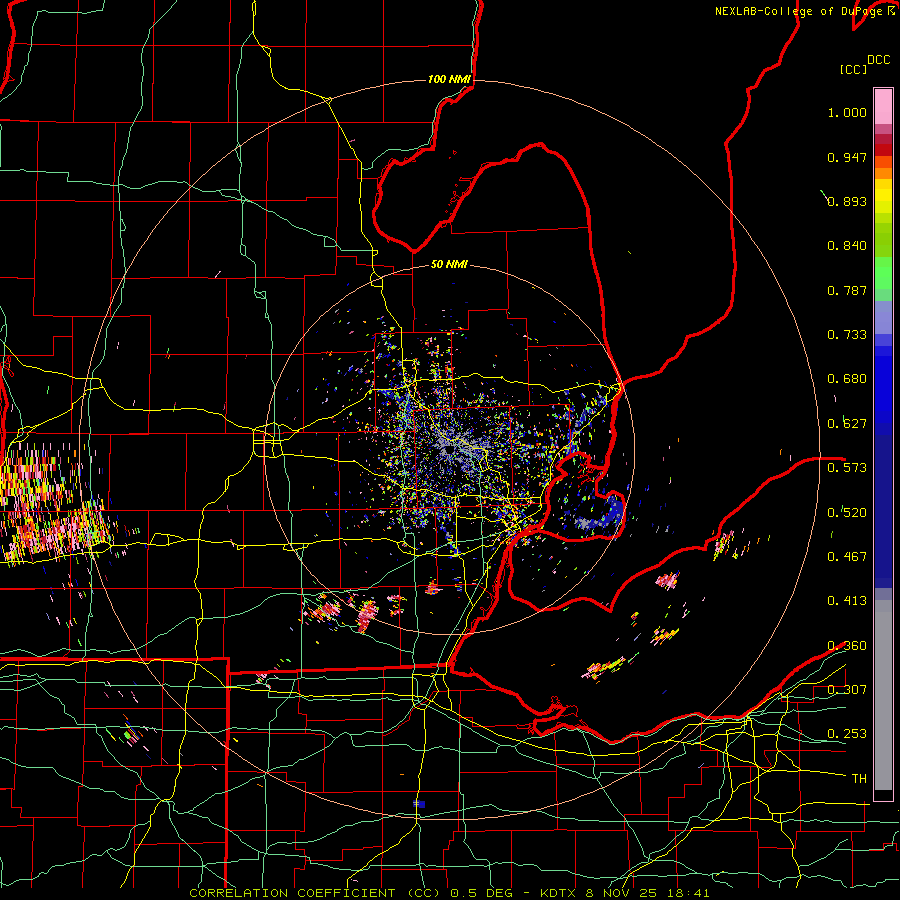Click the radar site center inside the 50 NMI ring
This screenshot has width=900, height=900.
coord(449,449)
